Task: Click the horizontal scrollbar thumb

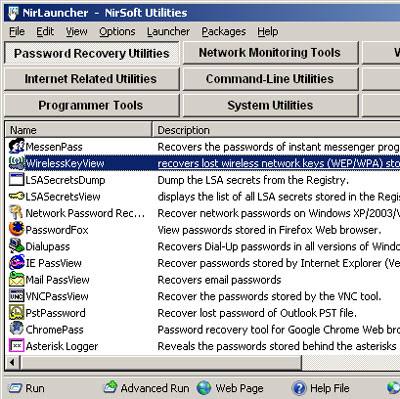Action: click(x=161, y=362)
